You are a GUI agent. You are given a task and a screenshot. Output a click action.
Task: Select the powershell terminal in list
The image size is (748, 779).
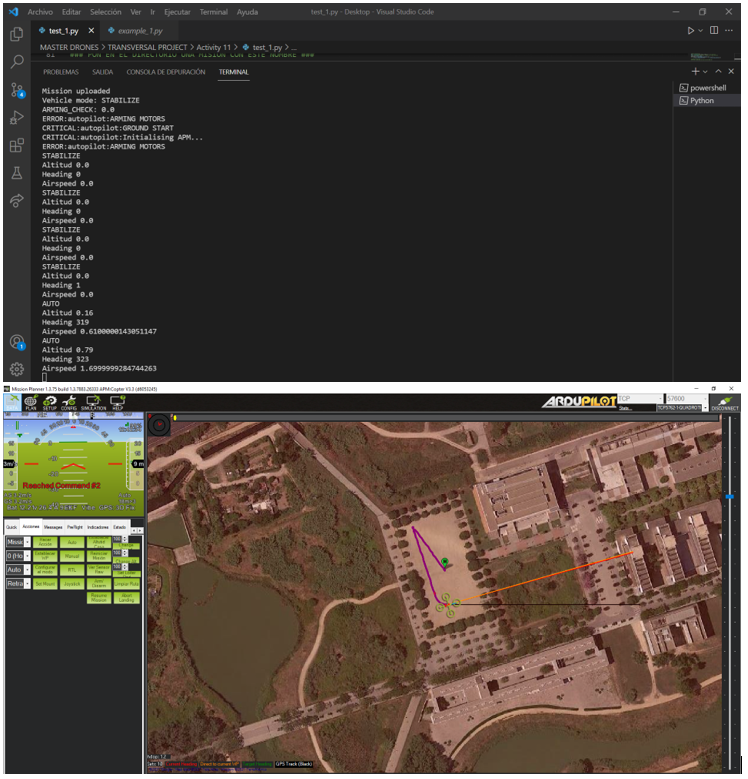tap(707, 88)
